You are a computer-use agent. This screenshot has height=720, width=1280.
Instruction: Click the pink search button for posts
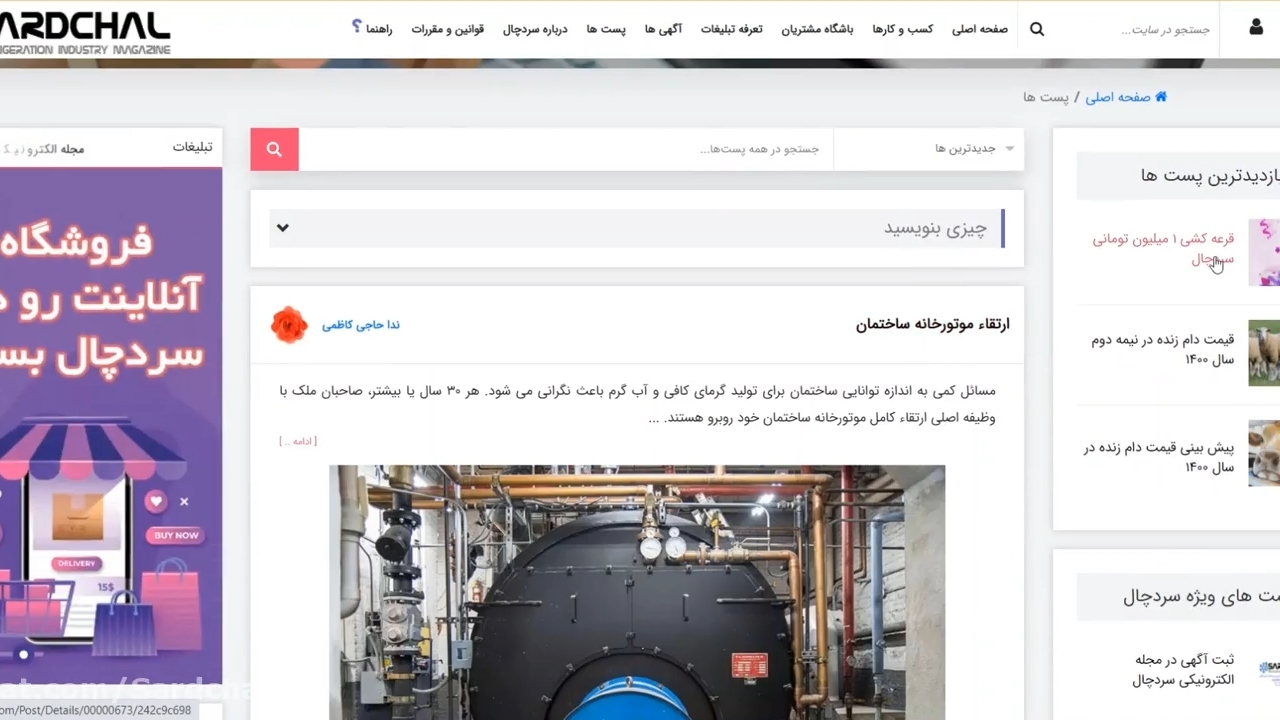[x=274, y=149]
